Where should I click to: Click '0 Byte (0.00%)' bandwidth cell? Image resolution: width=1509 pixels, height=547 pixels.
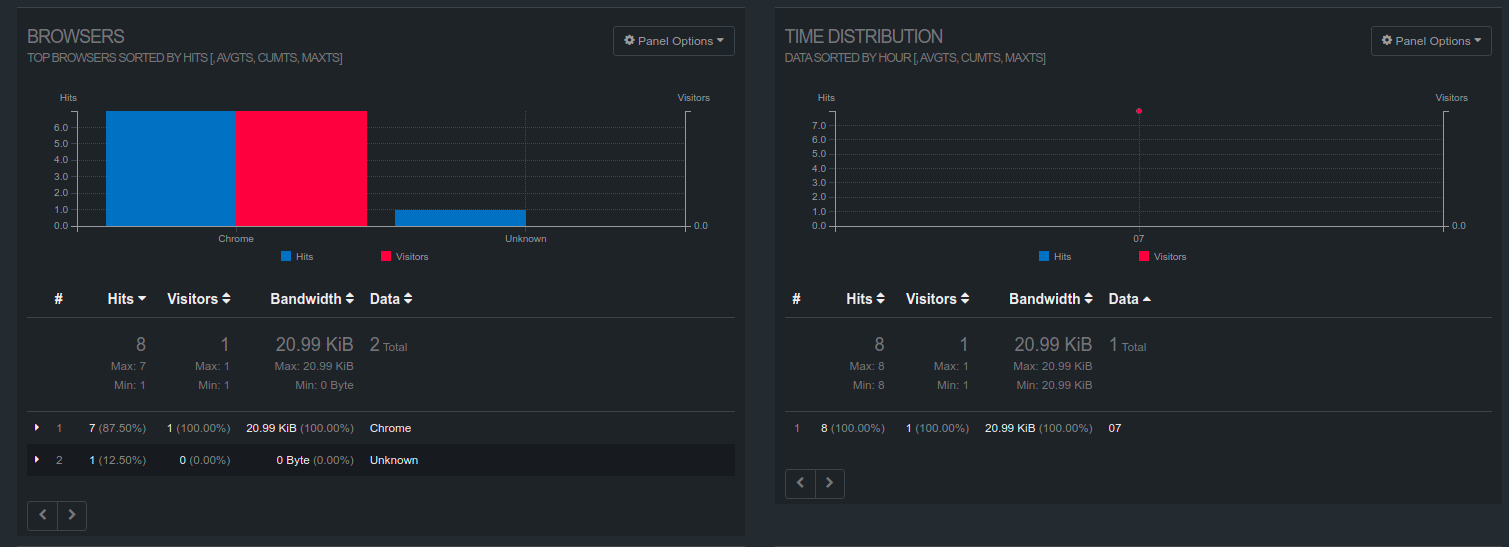315,460
